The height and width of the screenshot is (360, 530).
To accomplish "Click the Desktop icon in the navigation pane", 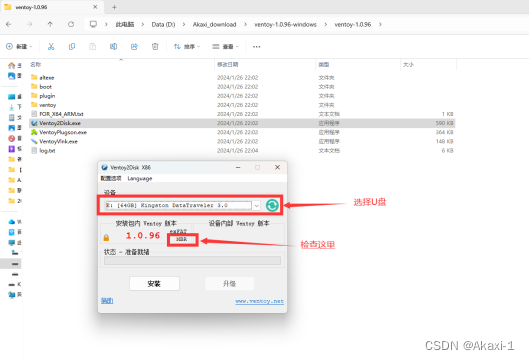I will (x=11, y=97).
